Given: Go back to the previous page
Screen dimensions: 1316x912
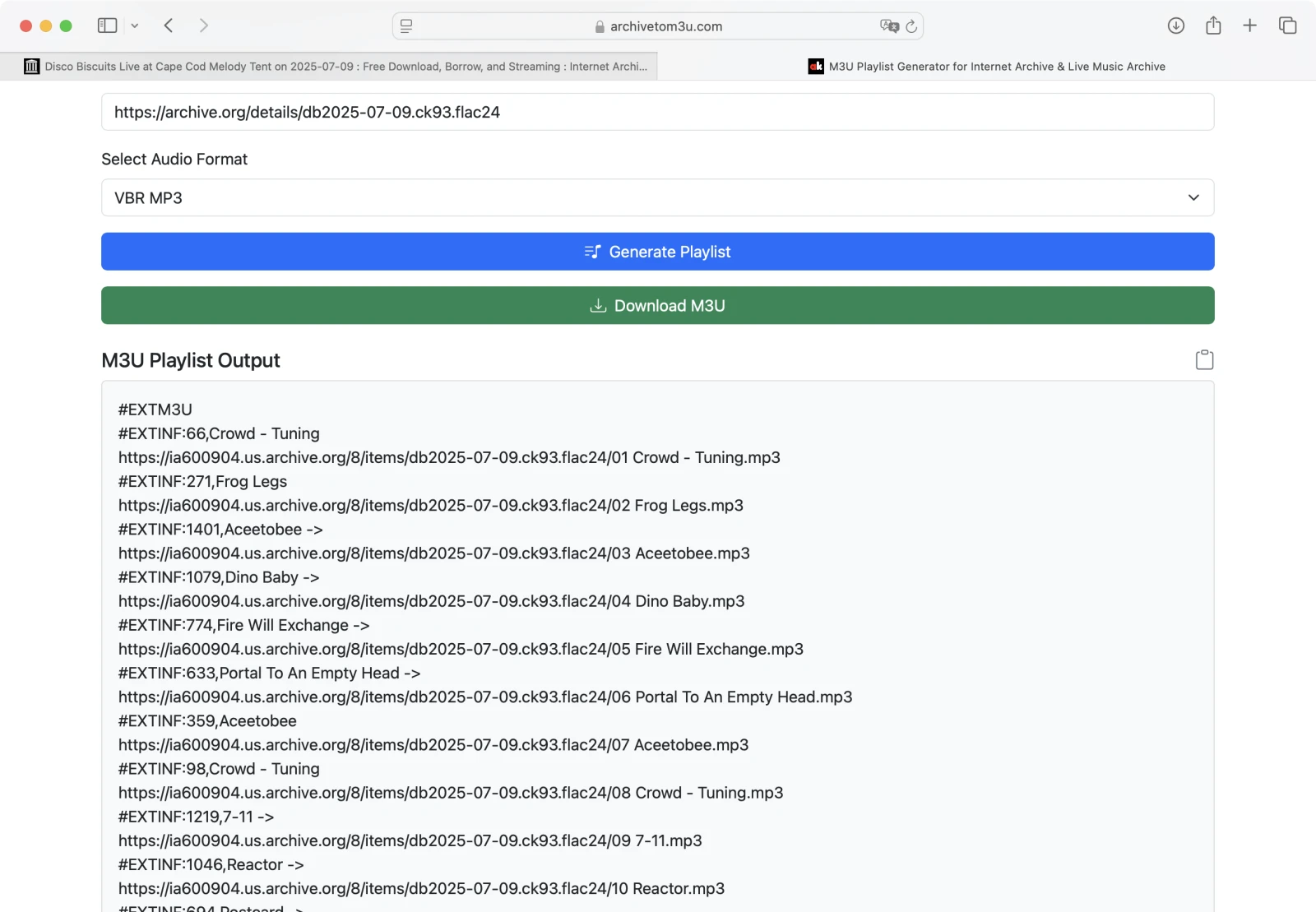Looking at the screenshot, I should tap(169, 25).
